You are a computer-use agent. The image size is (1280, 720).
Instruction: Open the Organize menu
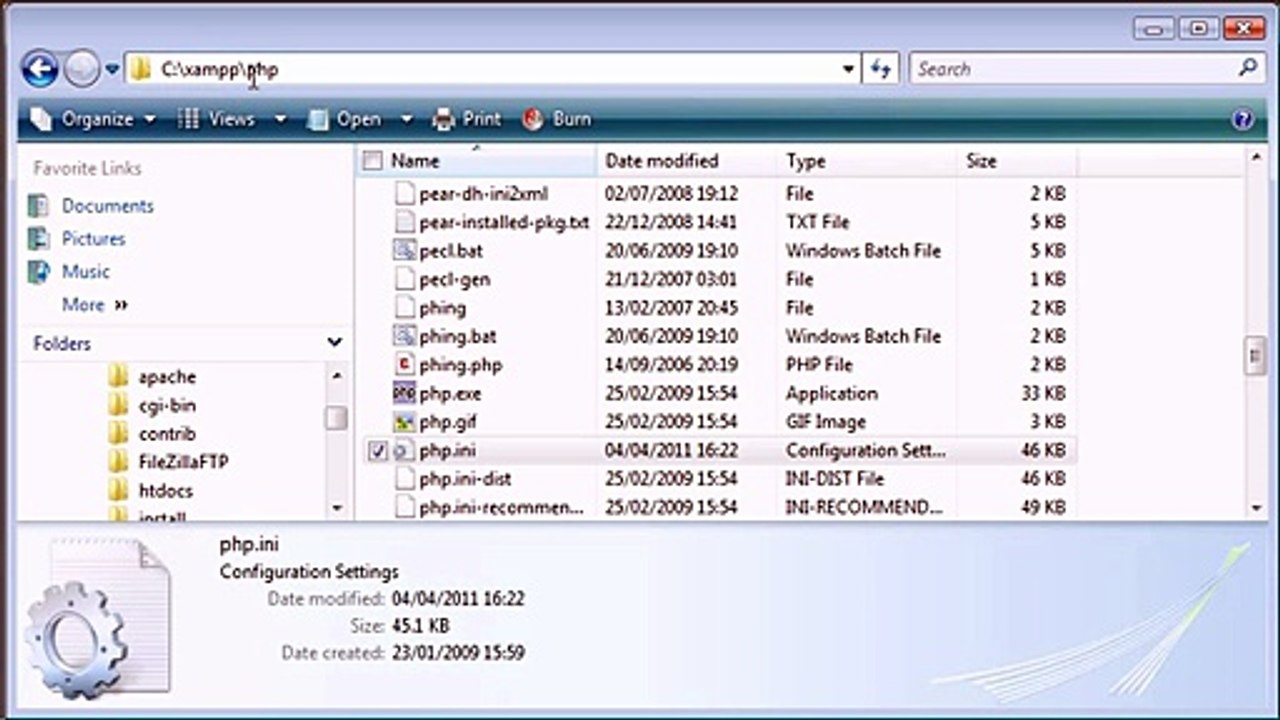click(94, 119)
